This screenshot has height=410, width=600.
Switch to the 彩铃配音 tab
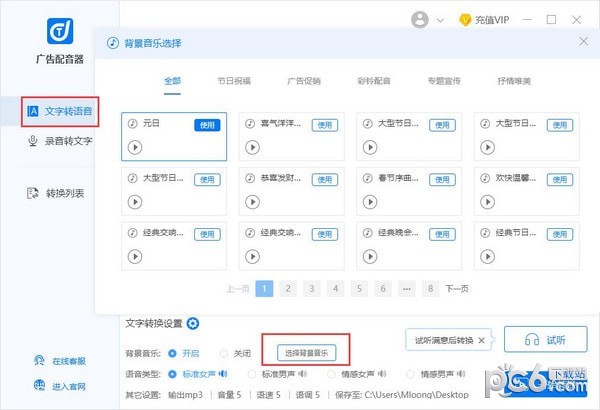(x=374, y=81)
